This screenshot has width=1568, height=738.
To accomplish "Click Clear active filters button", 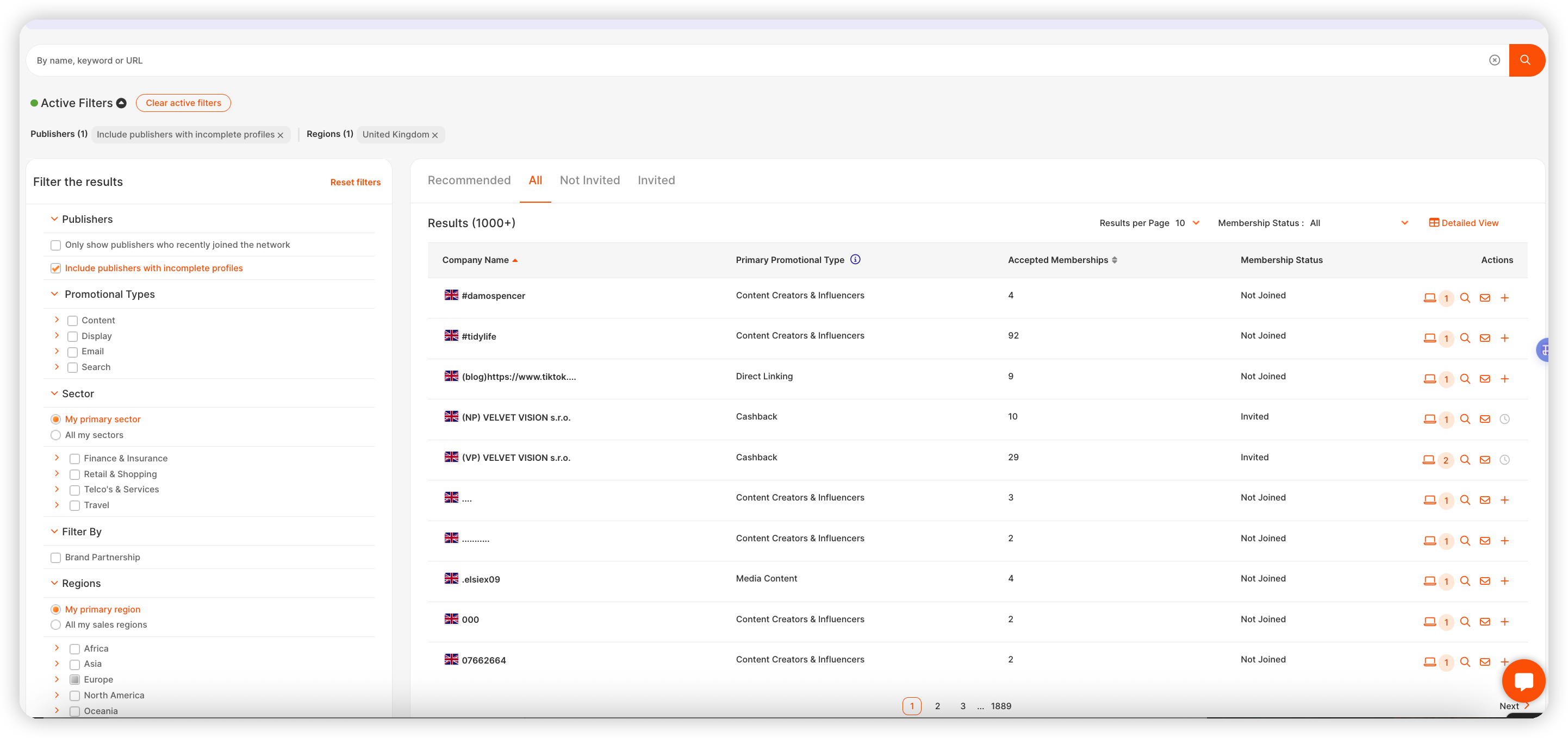I will tap(183, 103).
